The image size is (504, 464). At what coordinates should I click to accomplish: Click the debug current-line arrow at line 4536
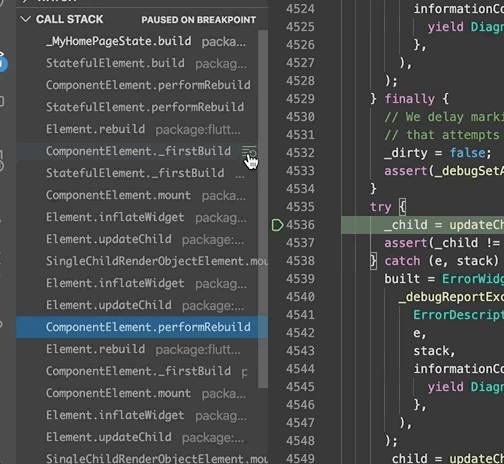[277, 225]
